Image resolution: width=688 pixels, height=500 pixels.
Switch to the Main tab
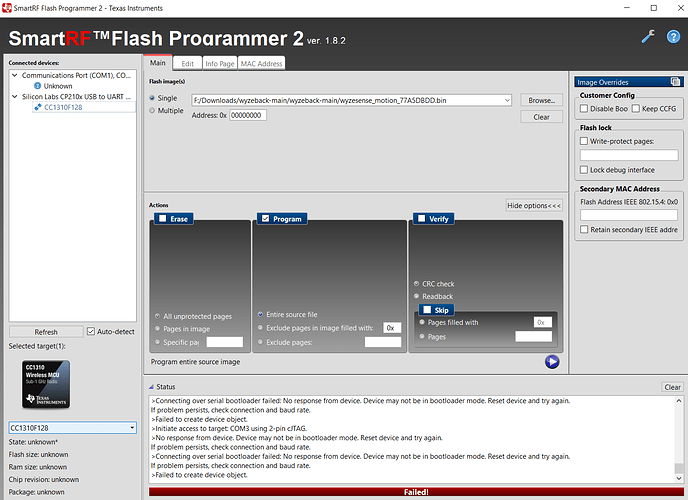click(158, 63)
